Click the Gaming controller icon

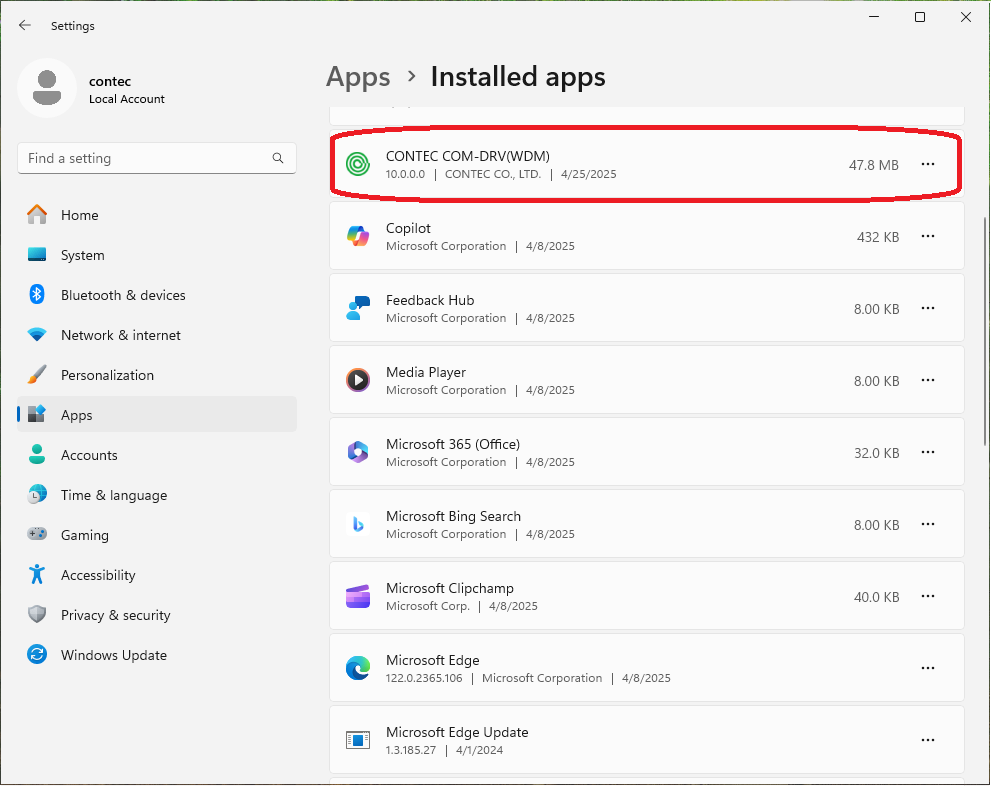(37, 534)
